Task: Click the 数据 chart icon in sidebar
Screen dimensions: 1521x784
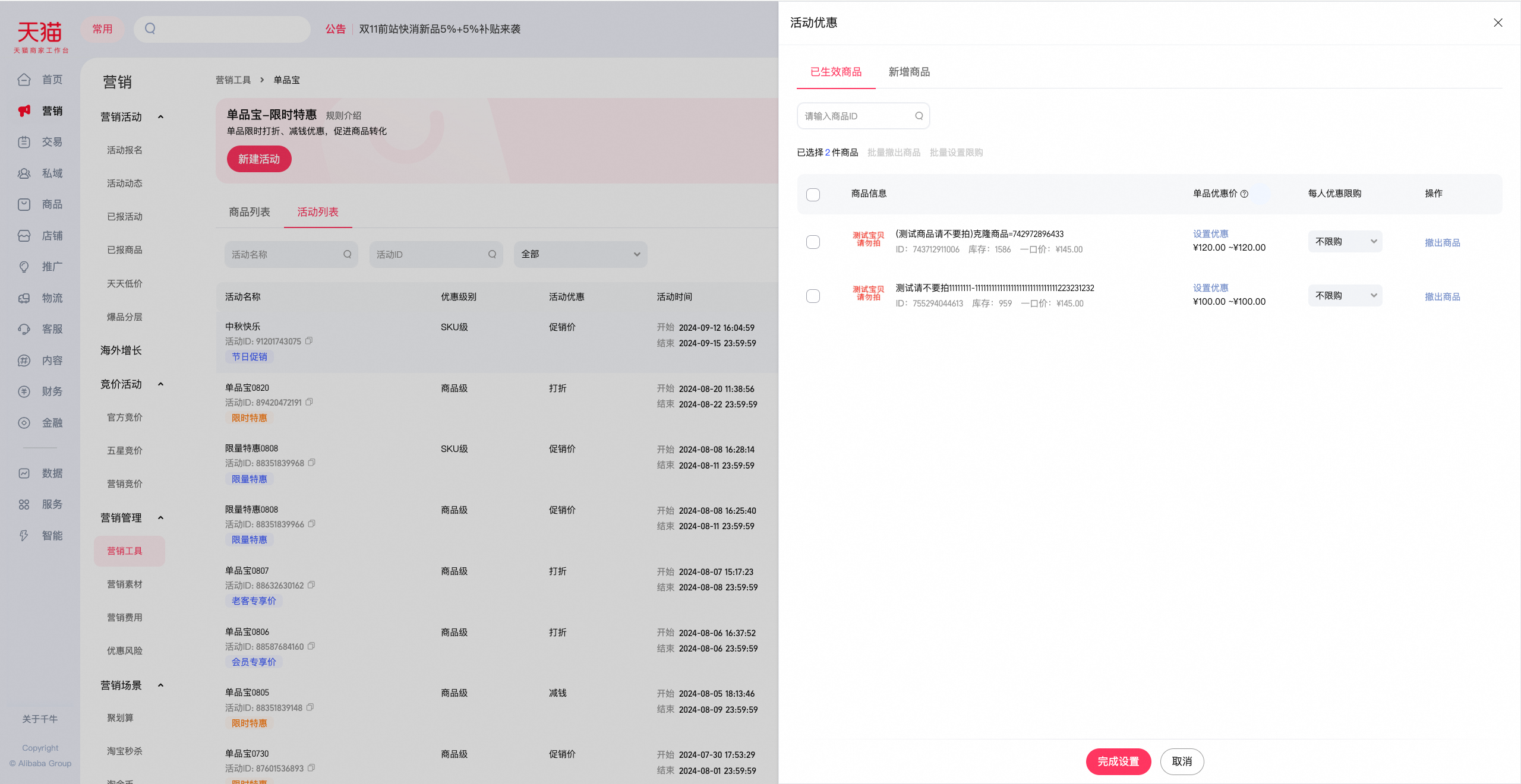Action: 24,473
